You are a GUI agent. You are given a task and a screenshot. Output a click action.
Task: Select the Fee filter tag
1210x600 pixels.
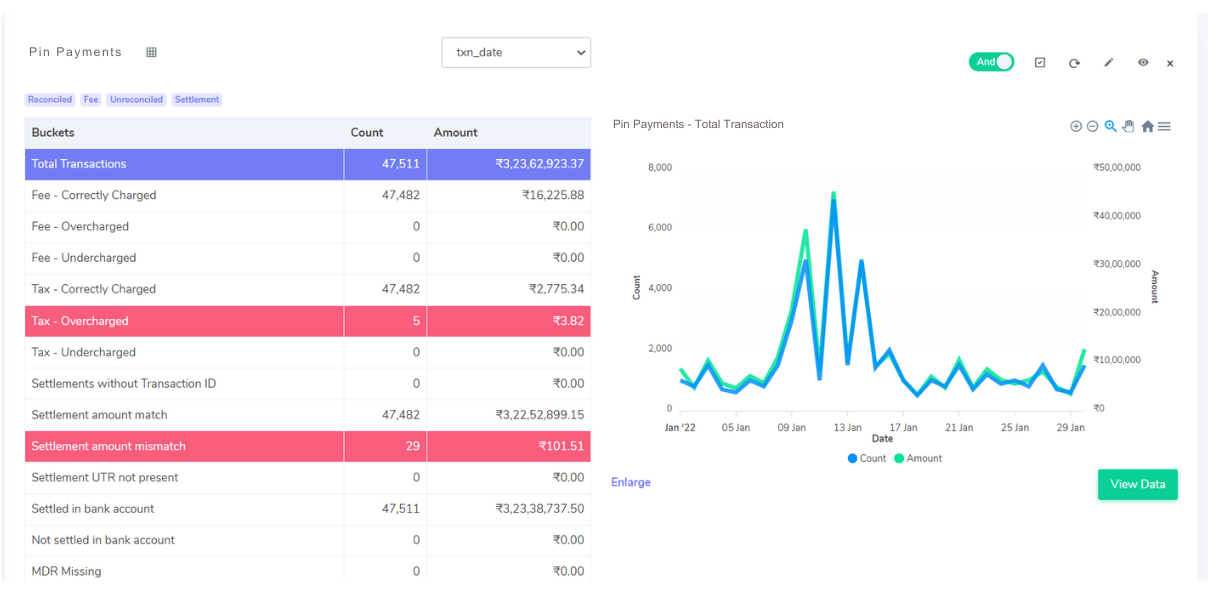(90, 99)
